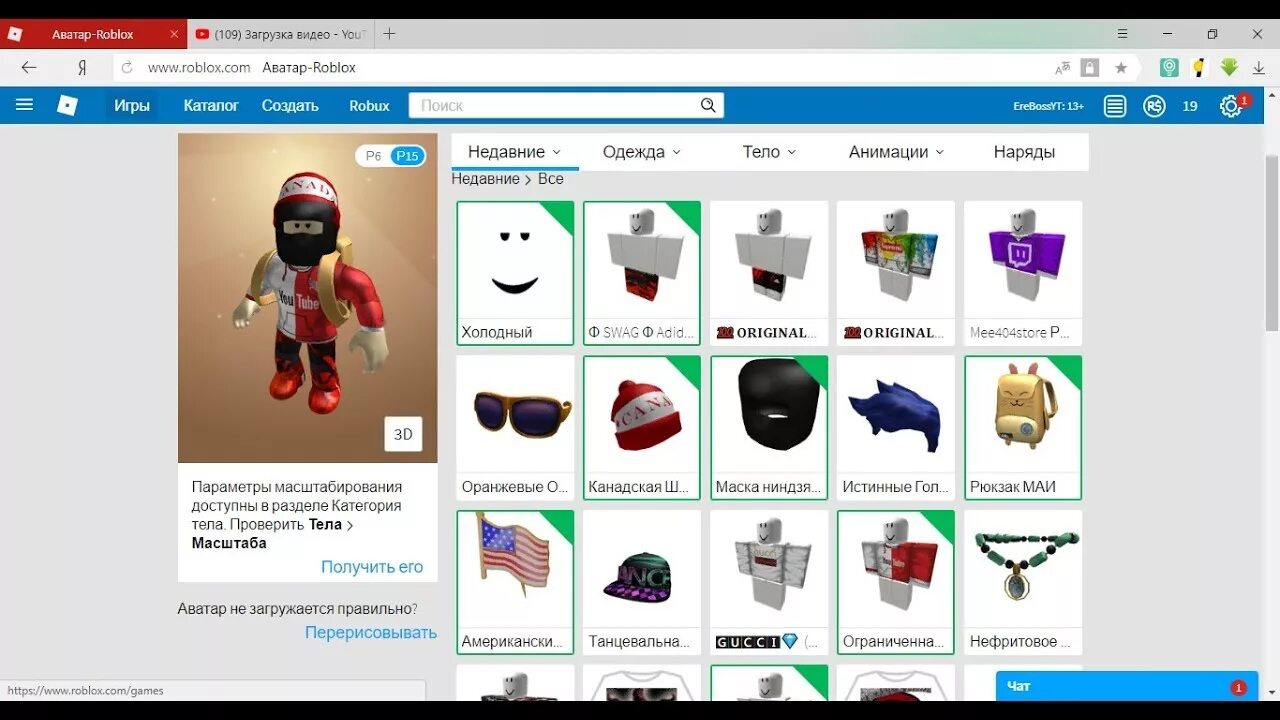Screen dimensions: 1280x720
Task: Click the avatar preview image
Action: 308,298
